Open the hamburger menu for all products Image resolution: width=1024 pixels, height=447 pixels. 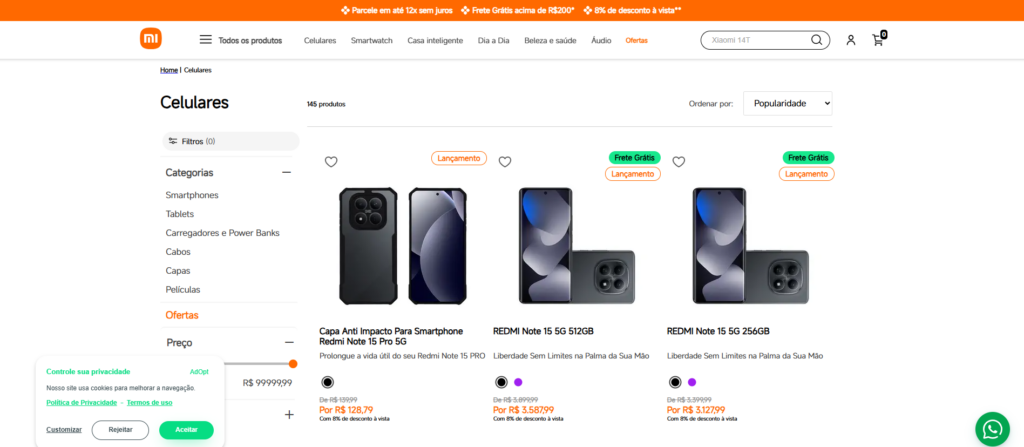click(206, 40)
